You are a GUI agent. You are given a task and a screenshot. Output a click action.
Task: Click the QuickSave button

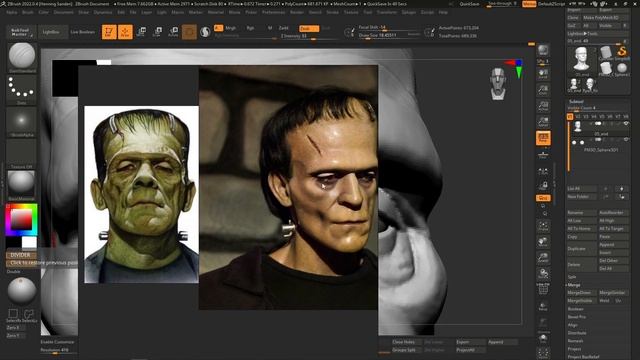tap(470, 4)
